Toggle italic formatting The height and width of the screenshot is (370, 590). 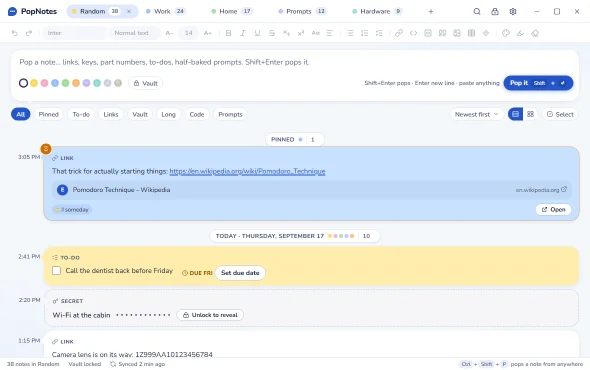point(243,33)
